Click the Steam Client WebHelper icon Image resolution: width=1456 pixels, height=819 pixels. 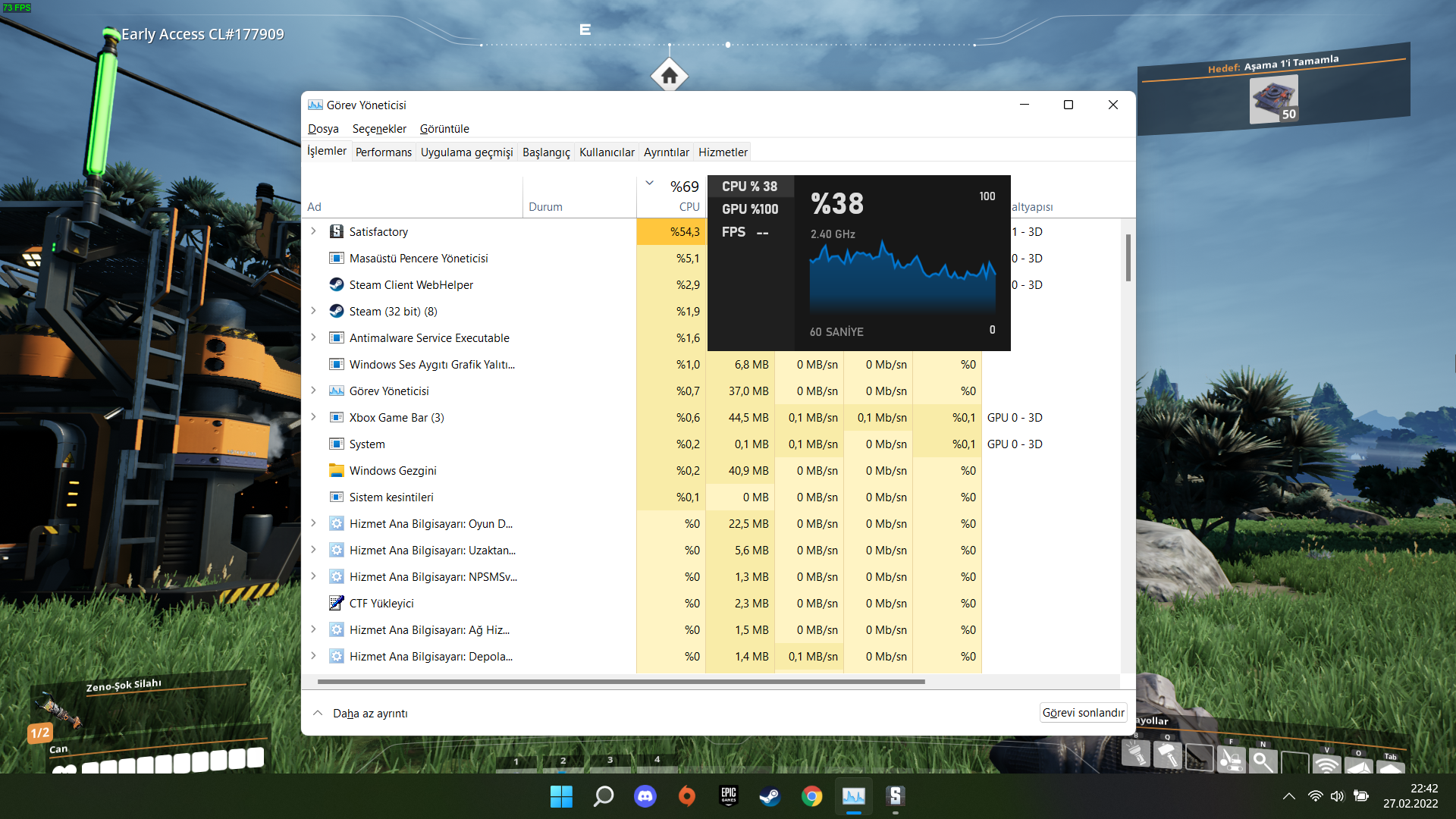(x=337, y=284)
